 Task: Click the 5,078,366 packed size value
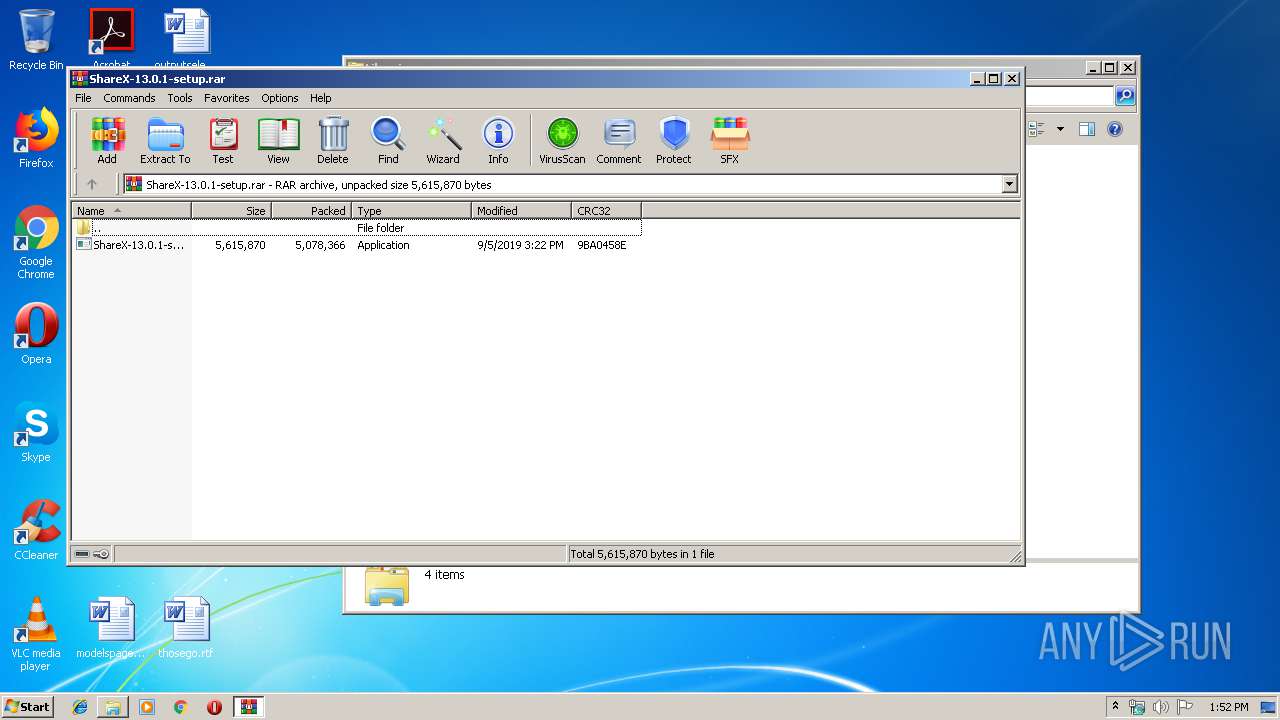[320, 245]
